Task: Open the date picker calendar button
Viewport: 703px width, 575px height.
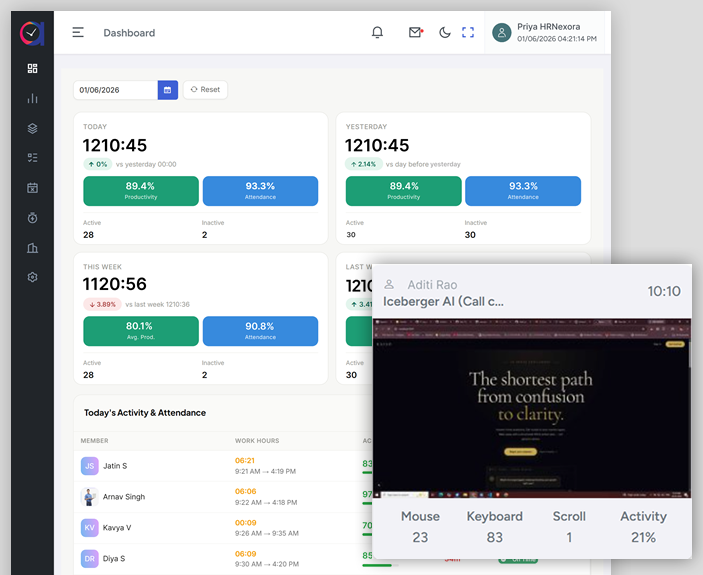Action: tap(168, 90)
